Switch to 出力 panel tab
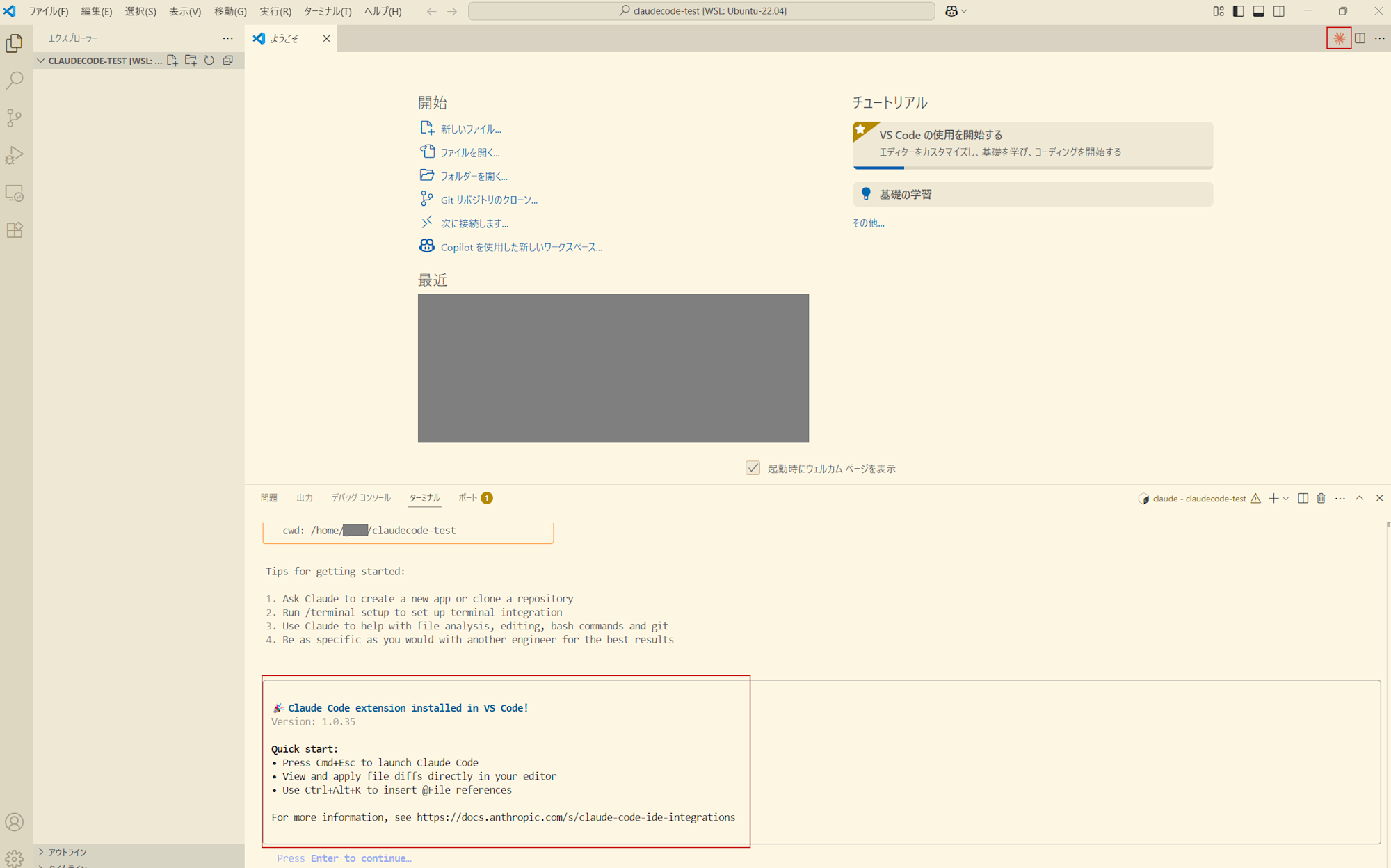This screenshot has height=868, width=1391. [305, 498]
